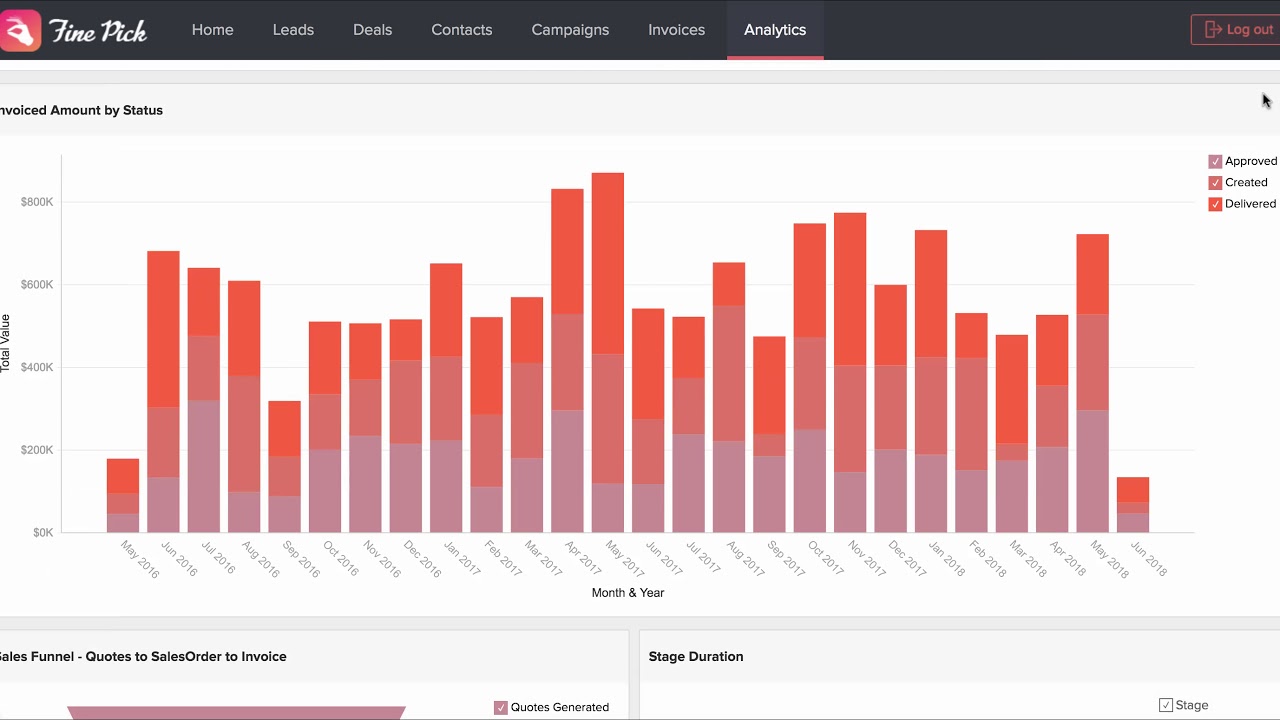1280x720 pixels.
Task: Click the 'May 2016' month label
Action: coord(140,560)
